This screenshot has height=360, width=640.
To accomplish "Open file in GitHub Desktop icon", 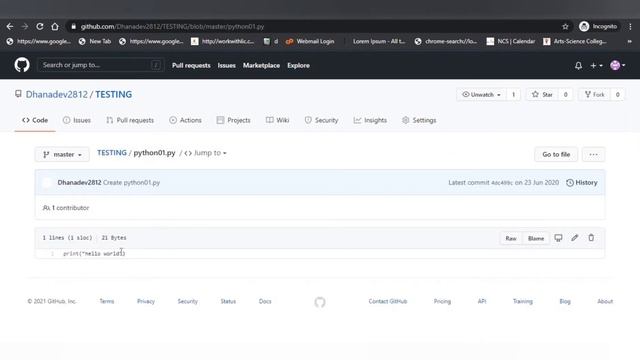I will [x=558, y=238].
